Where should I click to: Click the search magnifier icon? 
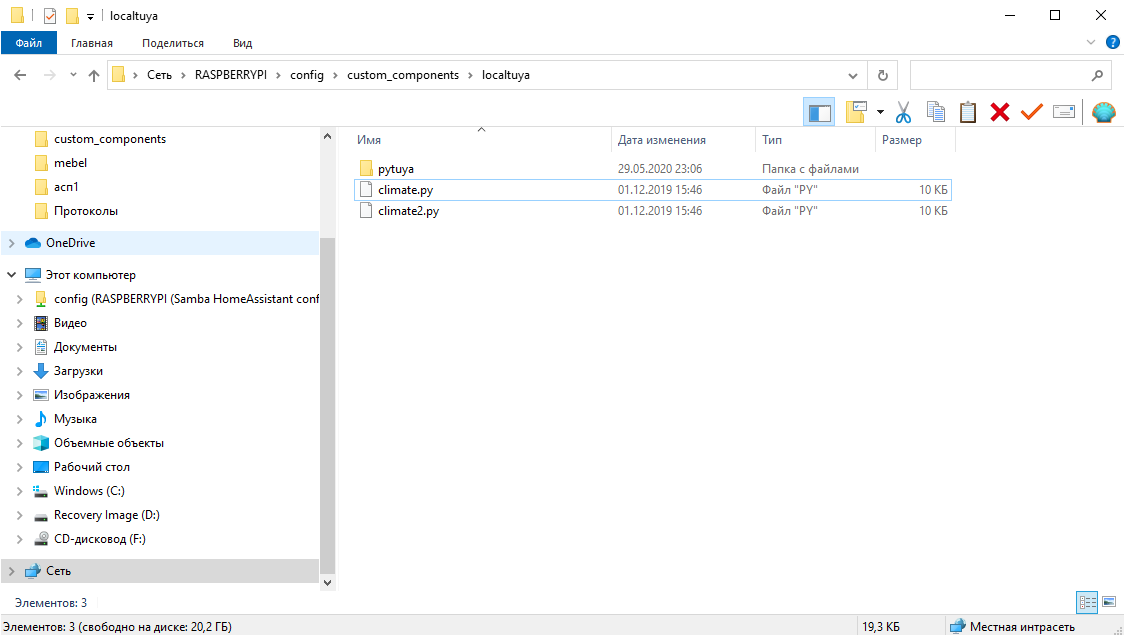1097,75
